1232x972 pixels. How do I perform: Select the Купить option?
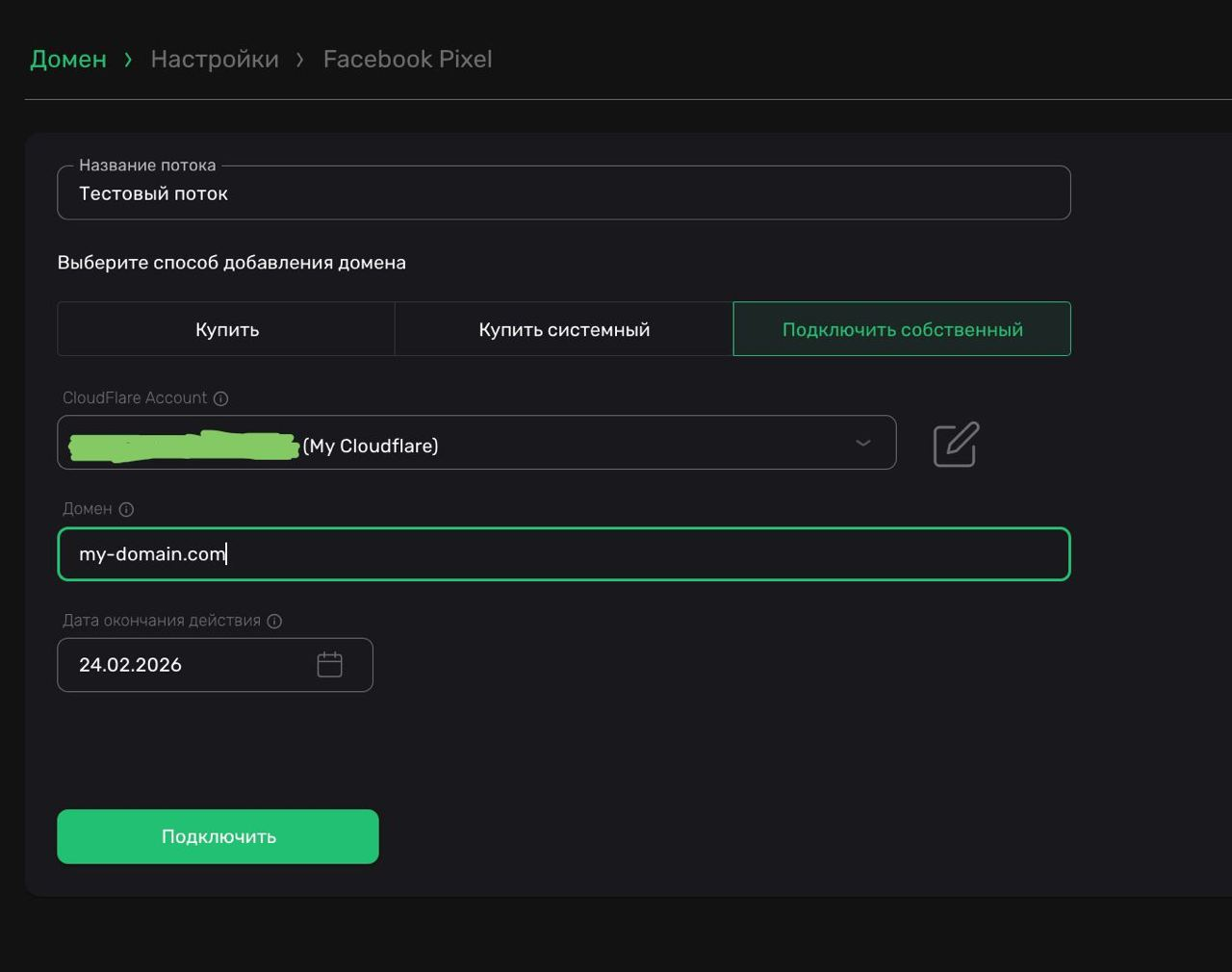pos(226,329)
